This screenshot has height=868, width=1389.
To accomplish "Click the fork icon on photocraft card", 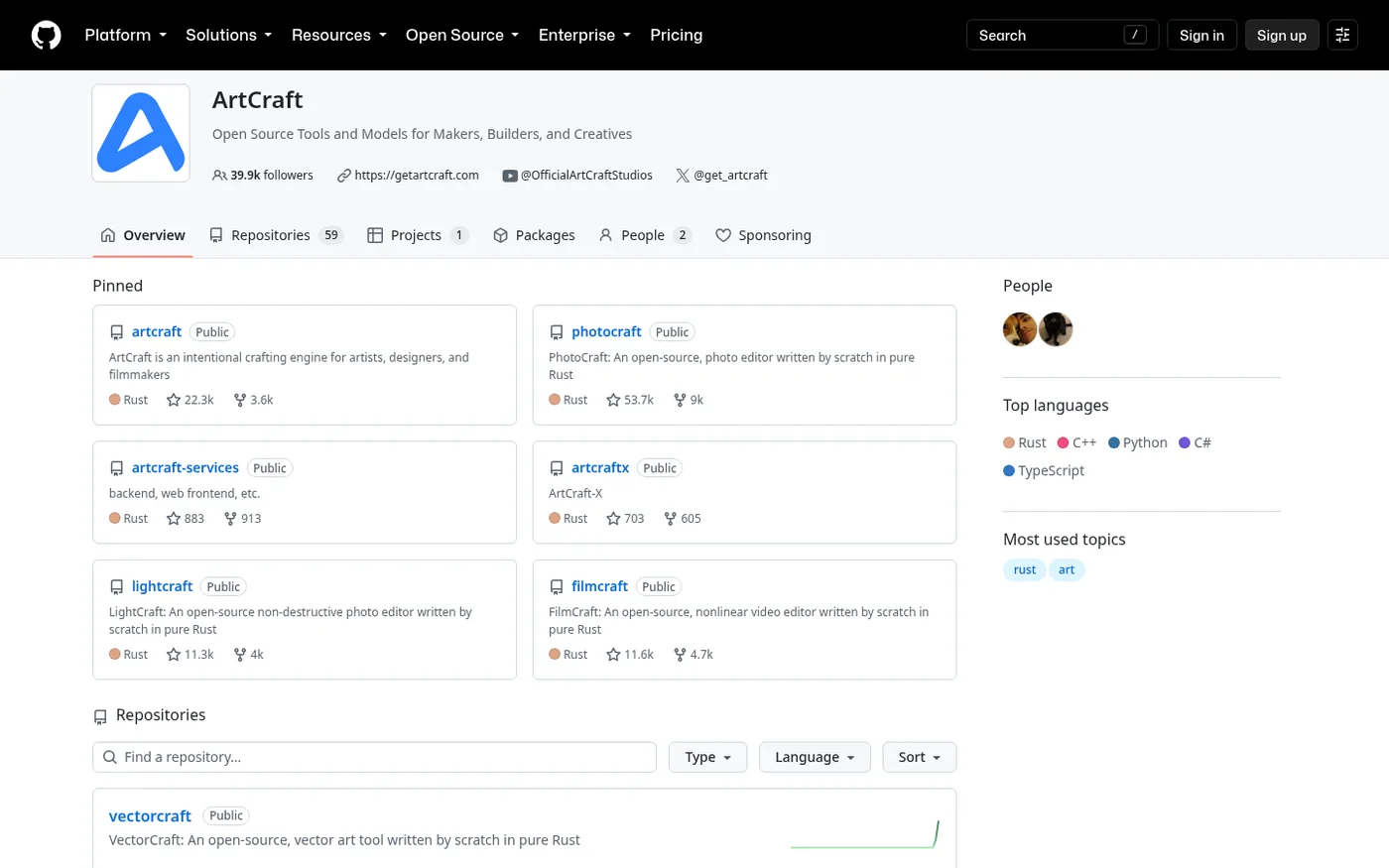I will point(680,400).
